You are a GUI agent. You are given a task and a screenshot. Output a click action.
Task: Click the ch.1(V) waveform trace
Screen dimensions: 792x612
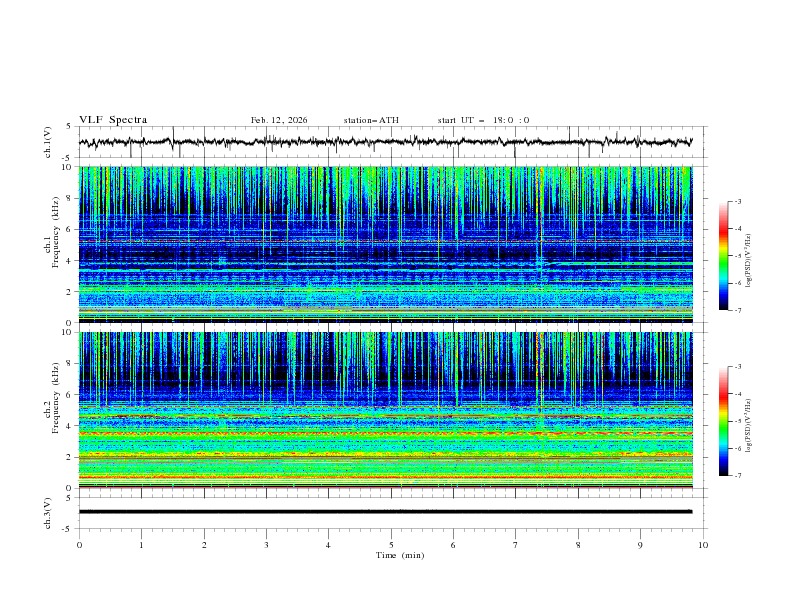coord(386,142)
